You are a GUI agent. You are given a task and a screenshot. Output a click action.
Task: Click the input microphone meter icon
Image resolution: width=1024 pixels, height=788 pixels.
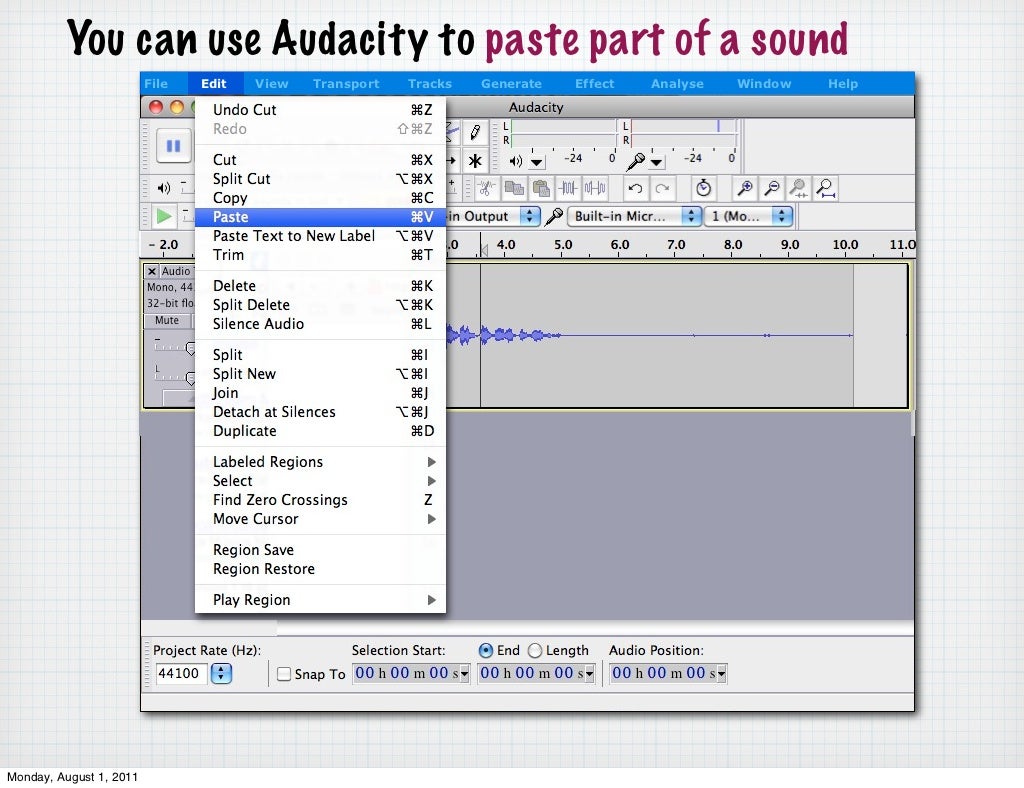pos(635,161)
